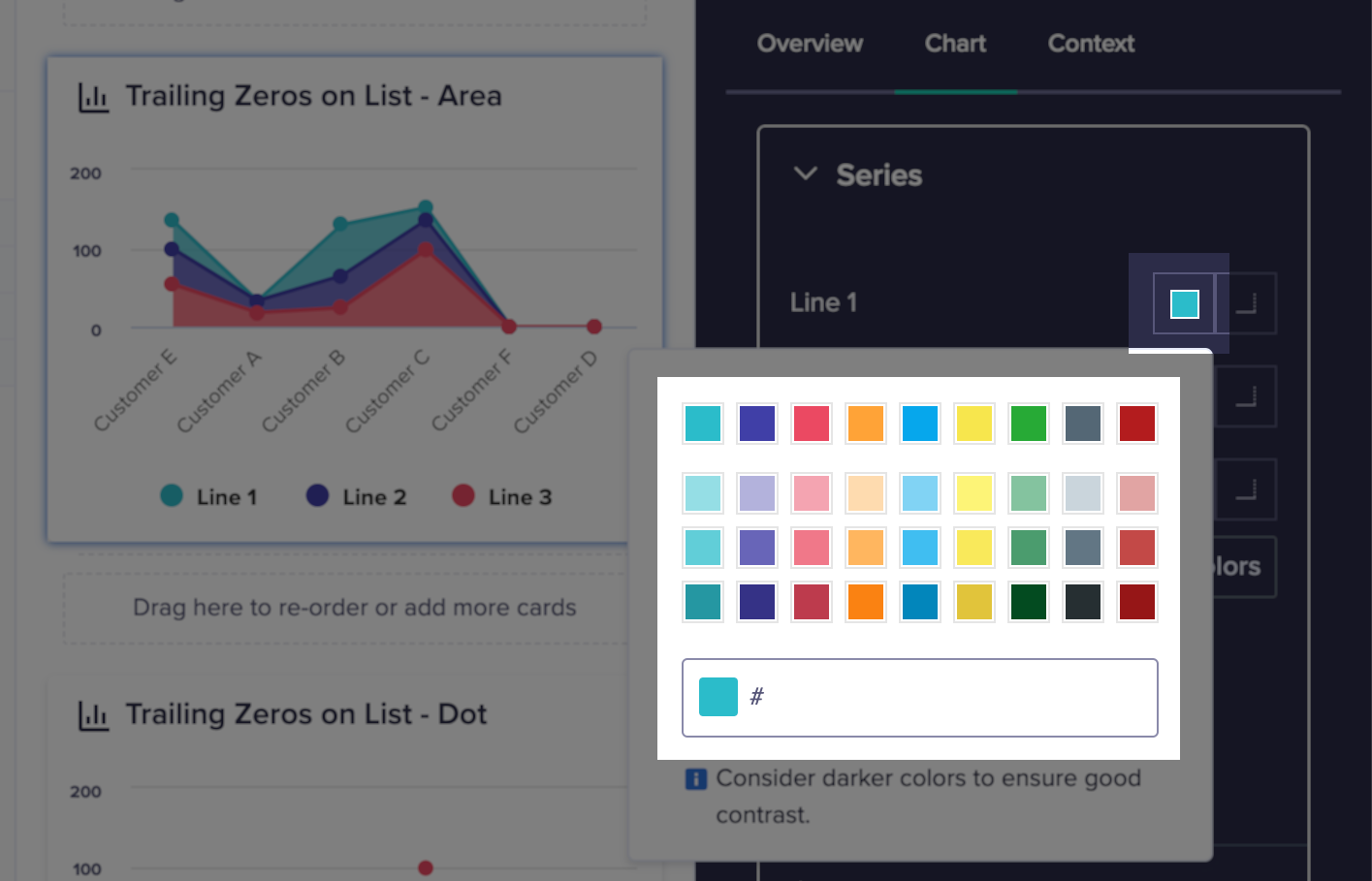Select the orange swatch in the bottom row
Screen dimensions: 1372x881
click(865, 601)
